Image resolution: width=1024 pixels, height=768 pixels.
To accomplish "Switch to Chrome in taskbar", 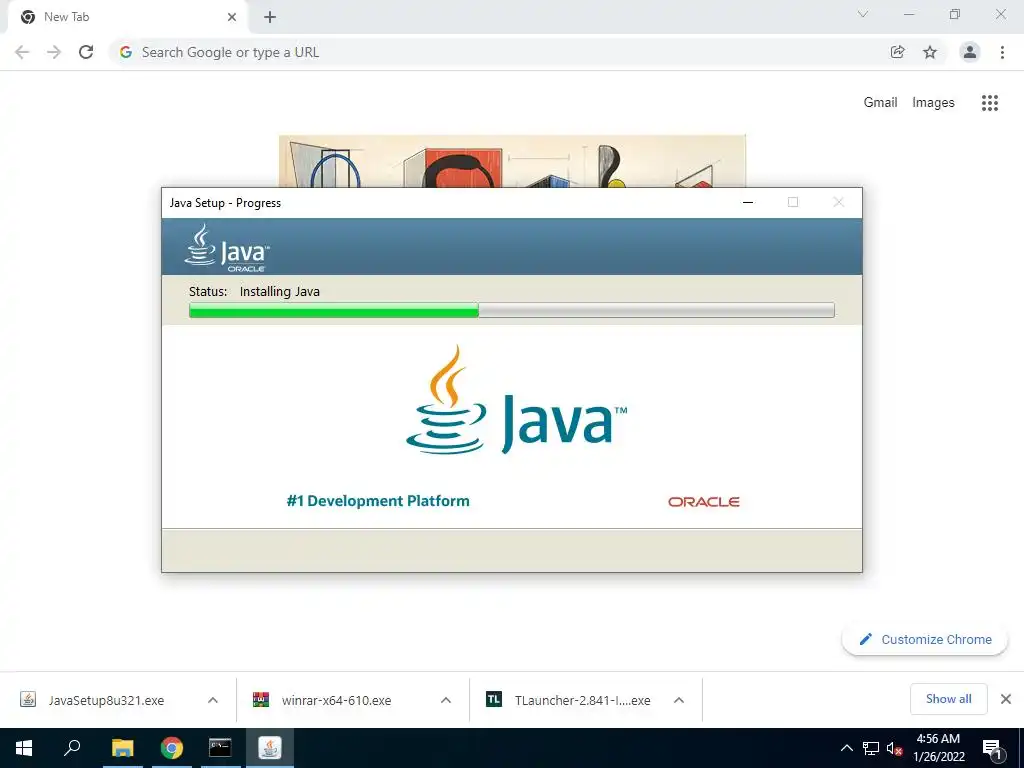I will (172, 748).
